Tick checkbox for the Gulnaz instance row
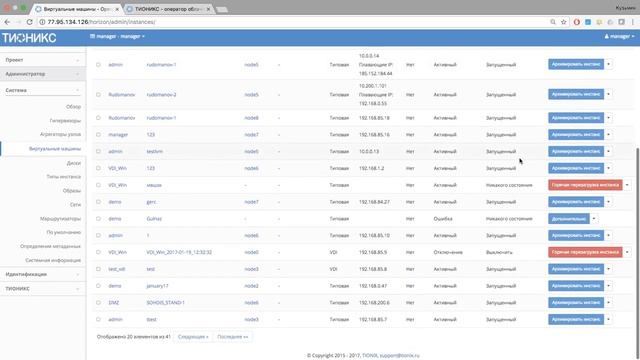The image size is (640, 360). [x=98, y=219]
